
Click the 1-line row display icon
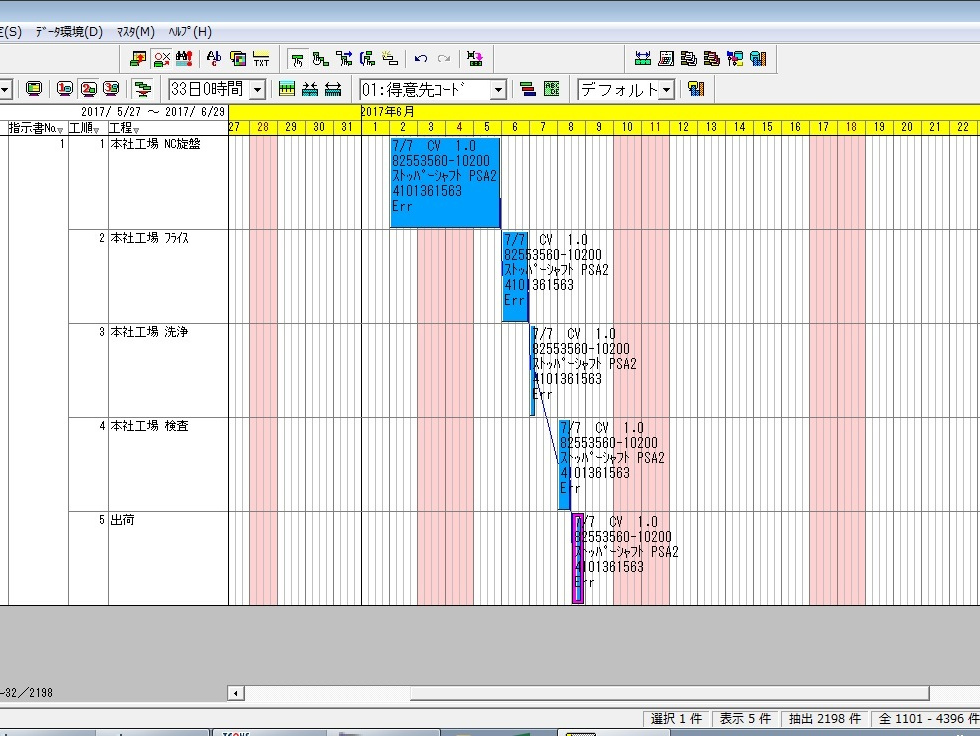(65, 89)
